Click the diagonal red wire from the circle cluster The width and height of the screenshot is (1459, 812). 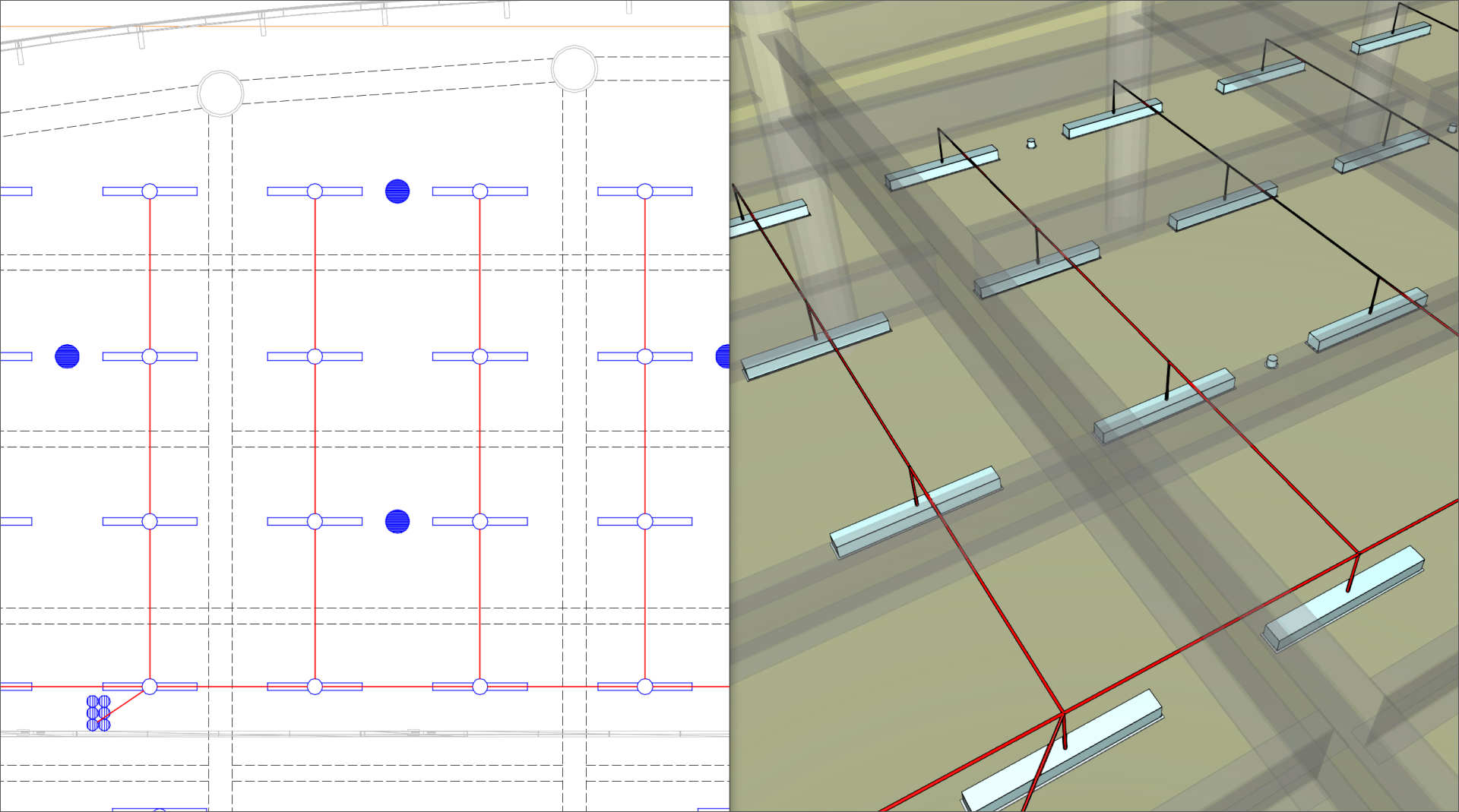click(x=125, y=703)
